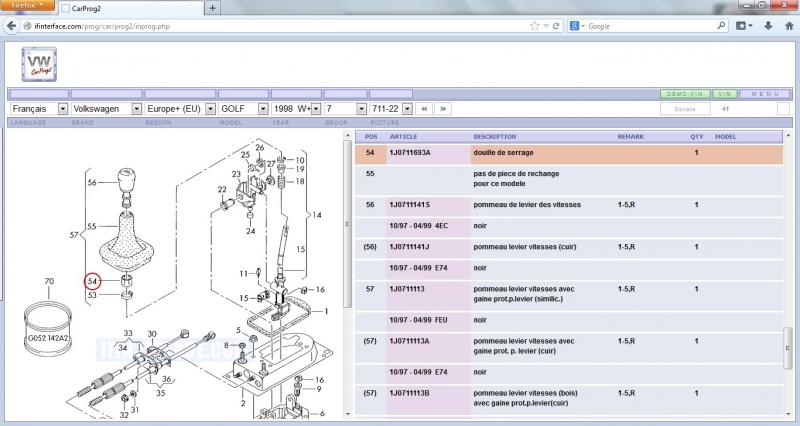The image size is (800, 426).
Task: Open the Firefox application menu
Action: (x=28, y=5)
